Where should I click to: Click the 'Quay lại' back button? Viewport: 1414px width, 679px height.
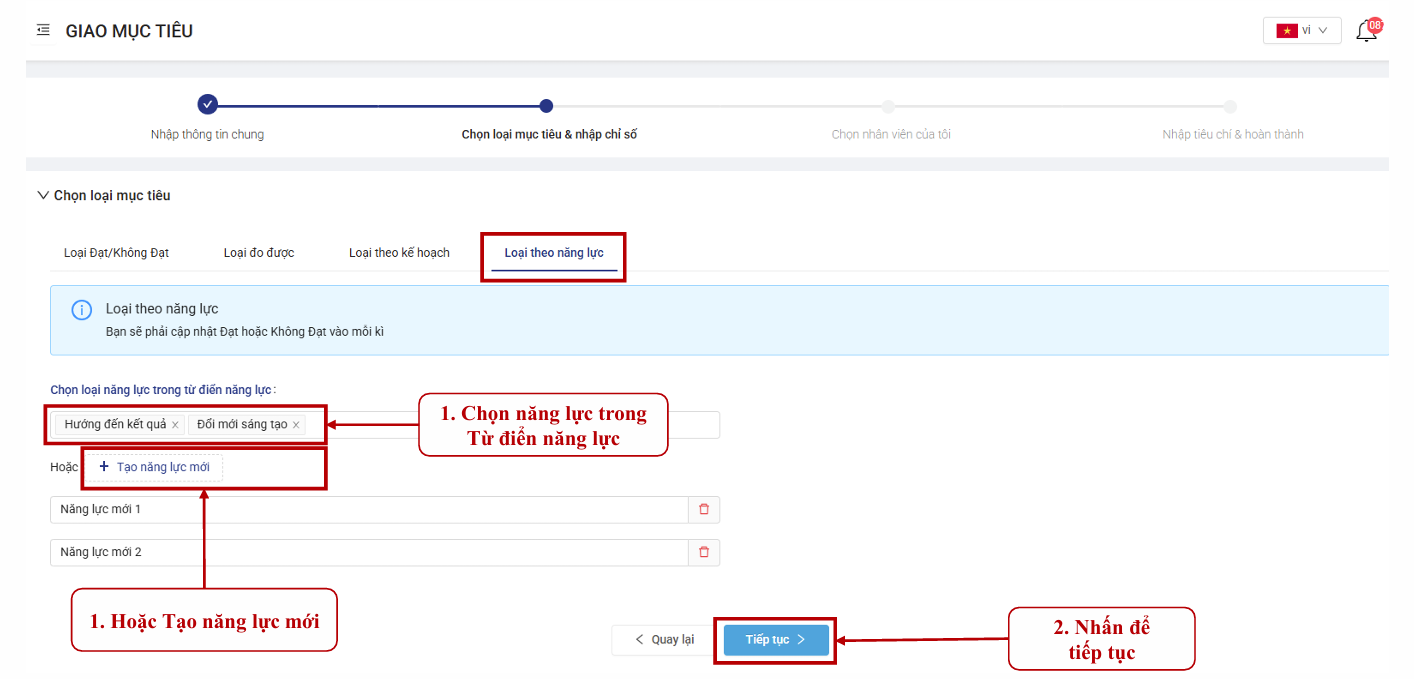pos(664,640)
